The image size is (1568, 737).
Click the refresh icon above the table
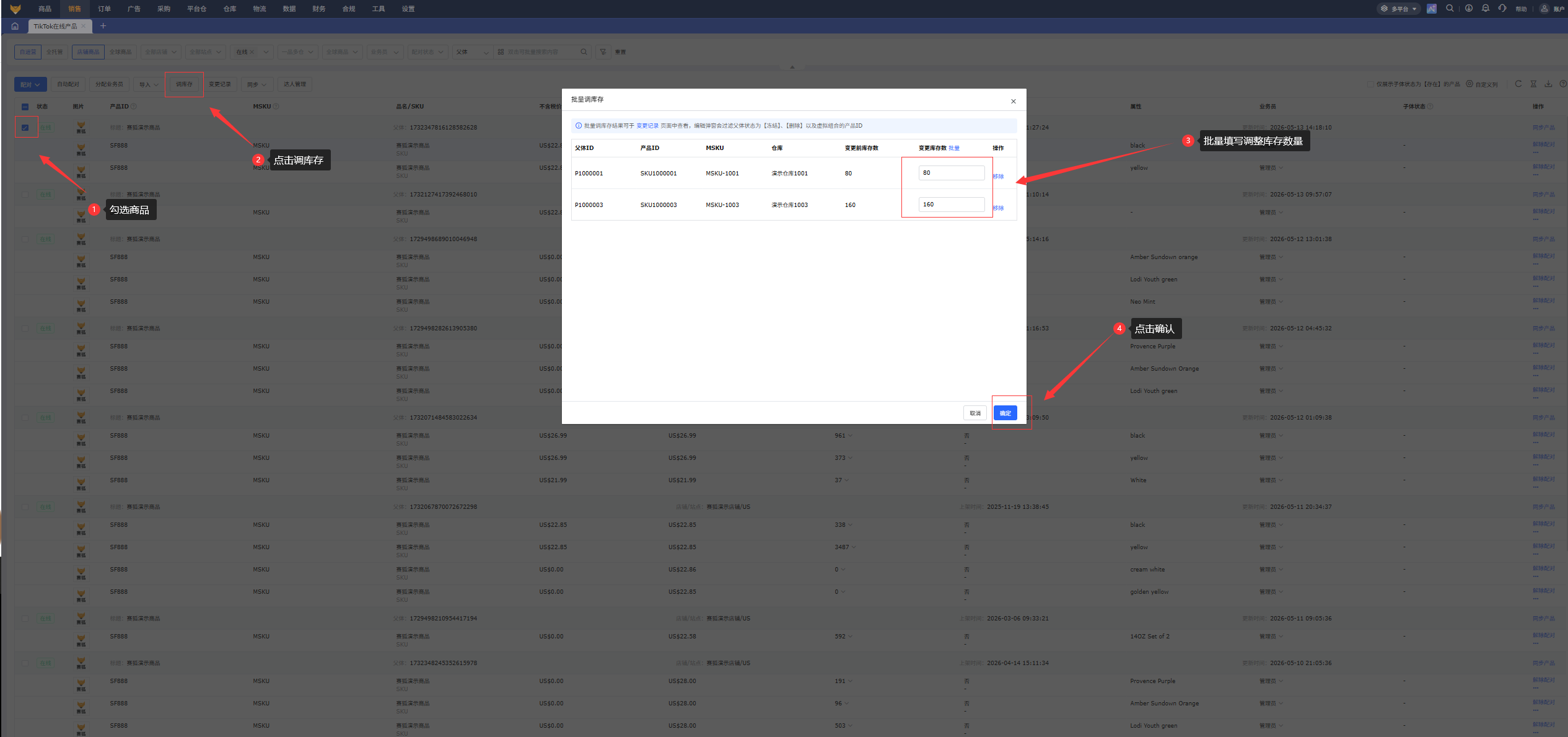click(1518, 84)
